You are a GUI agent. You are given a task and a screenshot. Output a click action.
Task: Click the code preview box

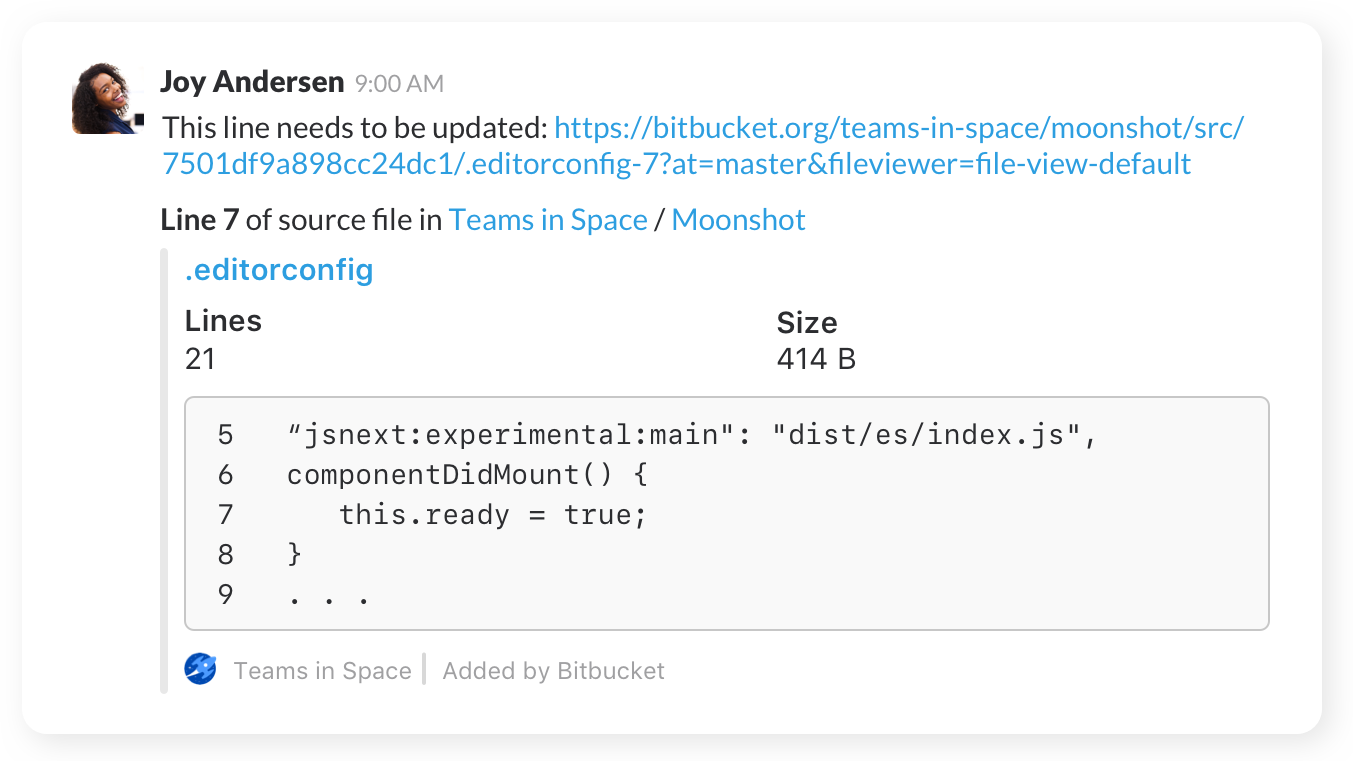coord(727,514)
